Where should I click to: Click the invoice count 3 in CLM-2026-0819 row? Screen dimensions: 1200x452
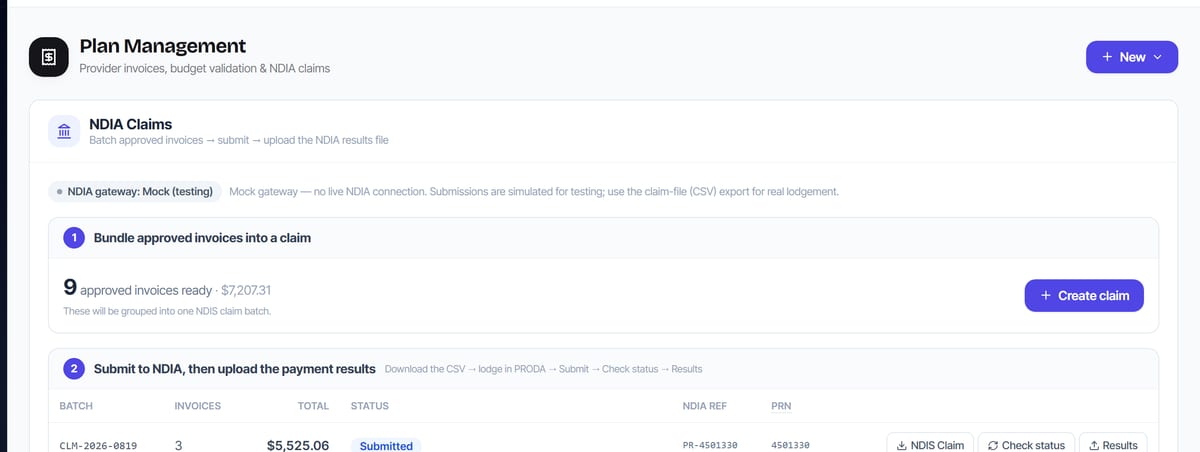point(179,445)
